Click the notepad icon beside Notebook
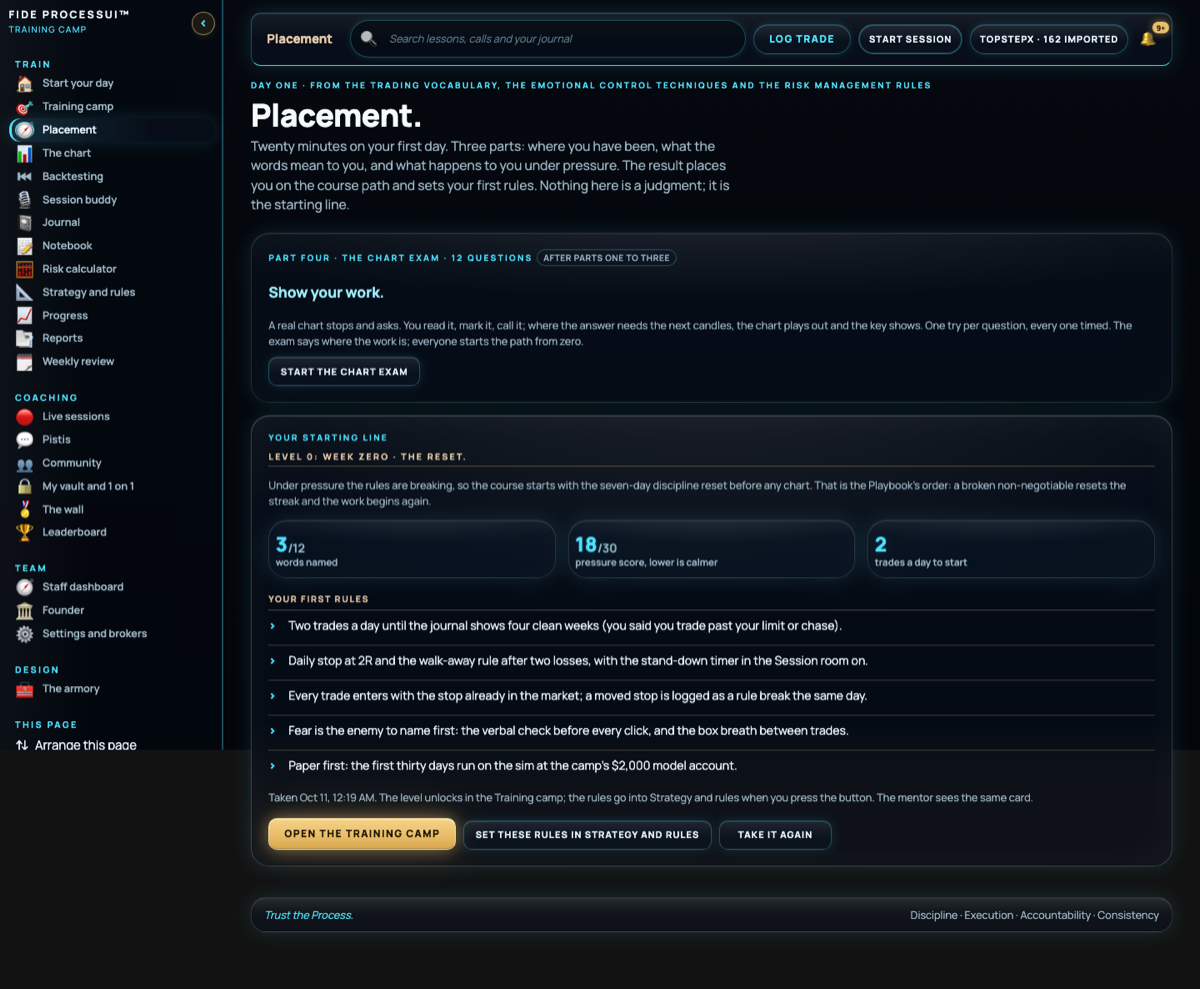The width and height of the screenshot is (1200, 989). (x=25, y=246)
